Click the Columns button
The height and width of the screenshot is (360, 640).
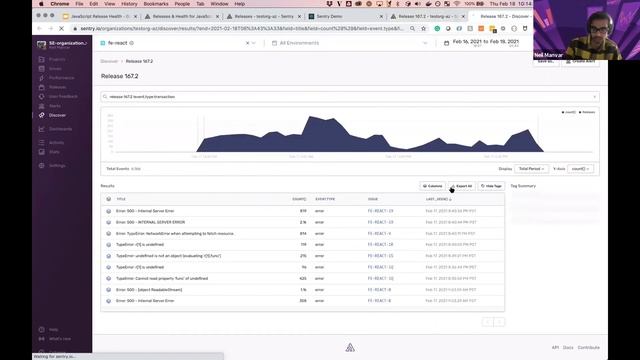pos(432,186)
